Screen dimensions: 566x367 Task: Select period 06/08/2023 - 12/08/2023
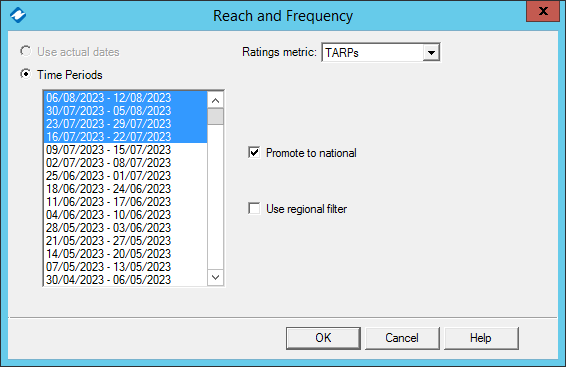126,98
